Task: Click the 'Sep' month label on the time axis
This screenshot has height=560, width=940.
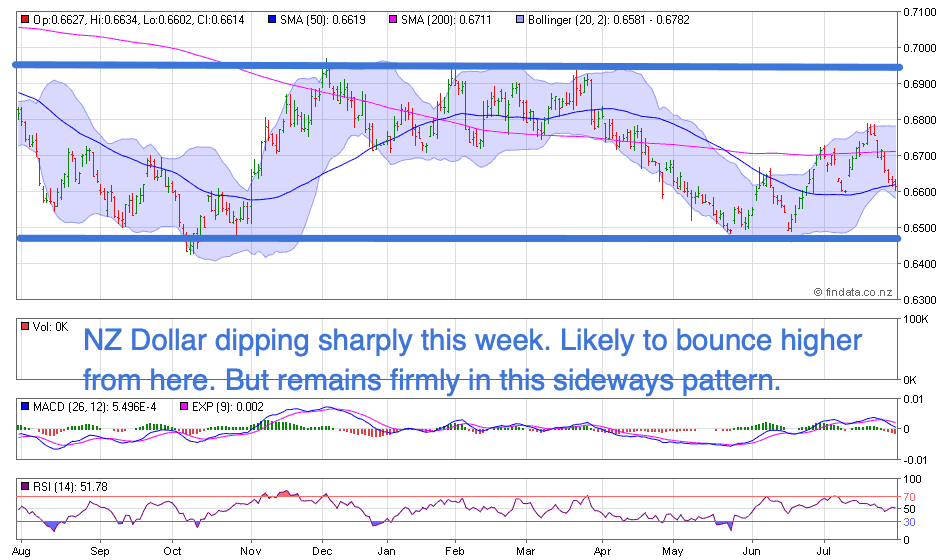Action: pos(100,551)
